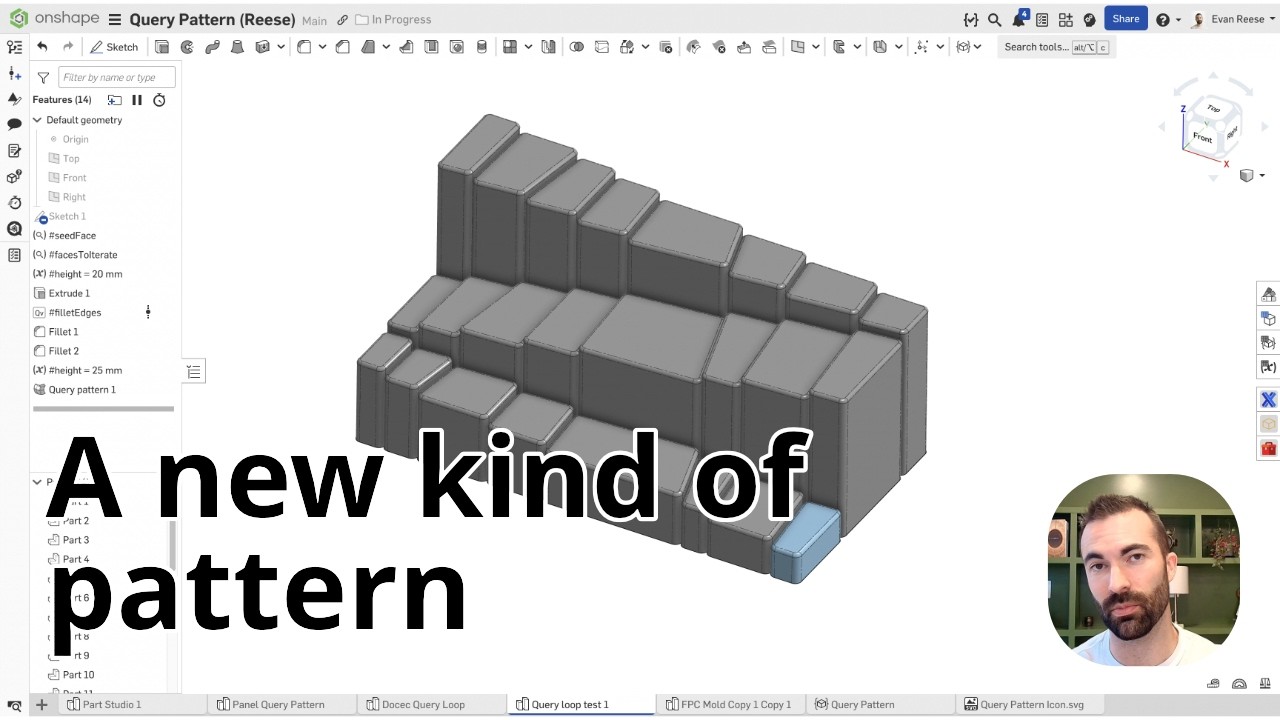Select the Delete part tool
This screenshot has width=1280, height=720.
[x=666, y=47]
